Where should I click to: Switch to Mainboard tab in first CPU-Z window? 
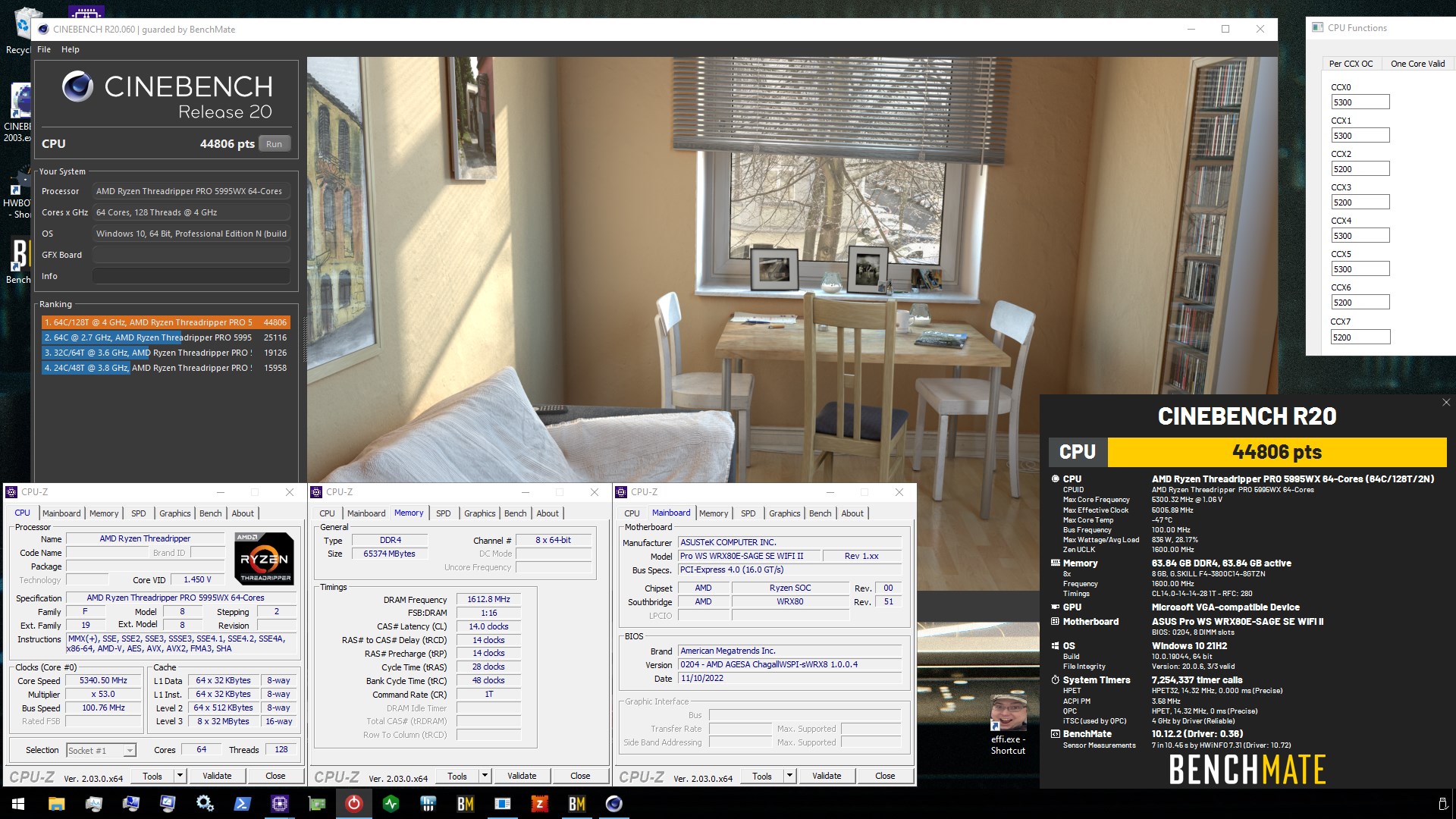point(61,513)
